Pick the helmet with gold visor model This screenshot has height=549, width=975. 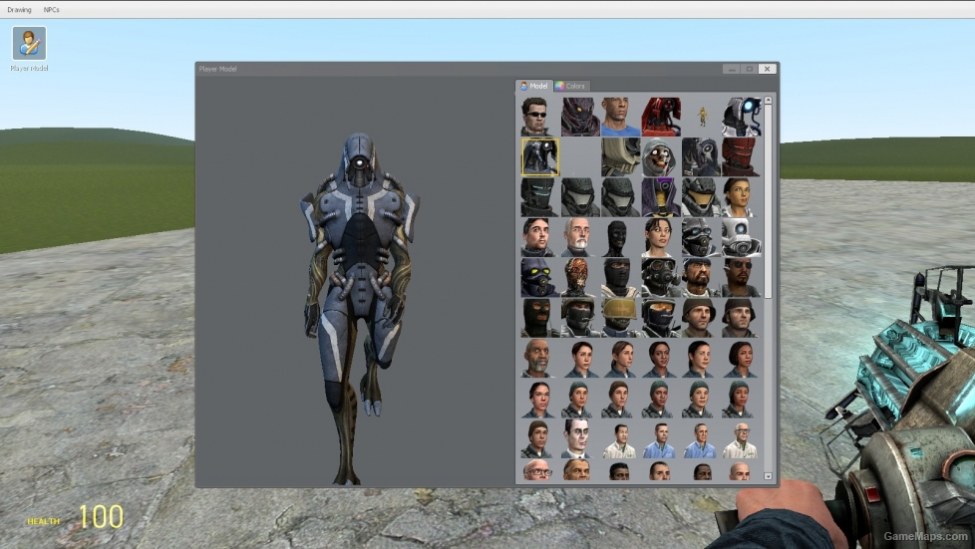coord(701,197)
